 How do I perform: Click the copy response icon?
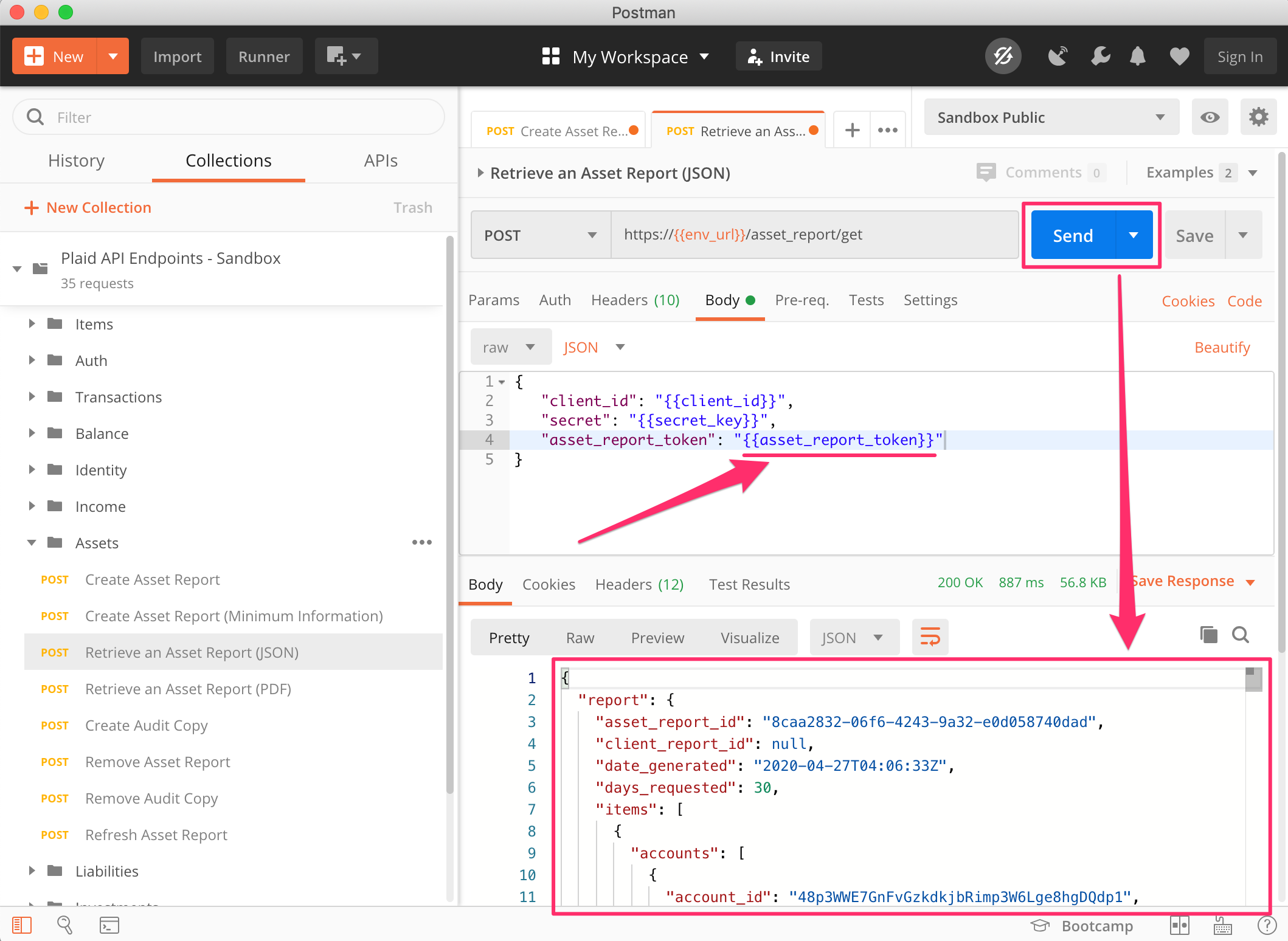coord(1209,635)
